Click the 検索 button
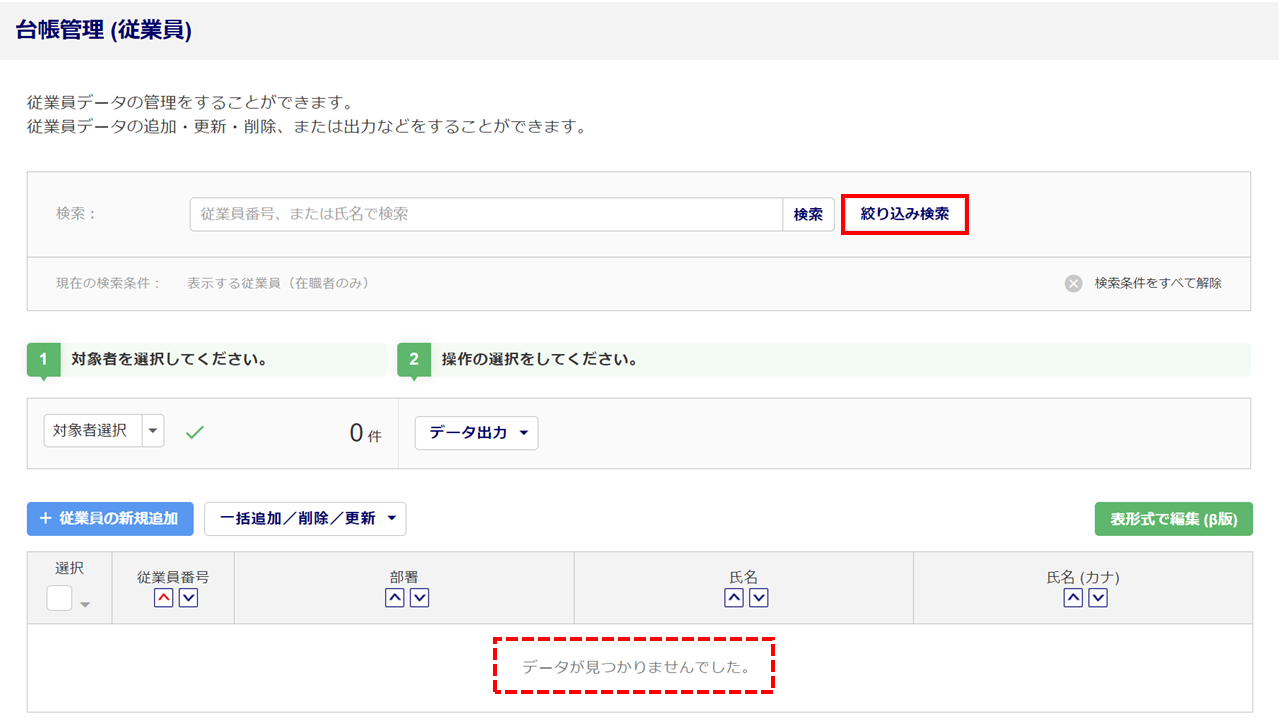Screen dimensions: 1280x721 (808, 214)
